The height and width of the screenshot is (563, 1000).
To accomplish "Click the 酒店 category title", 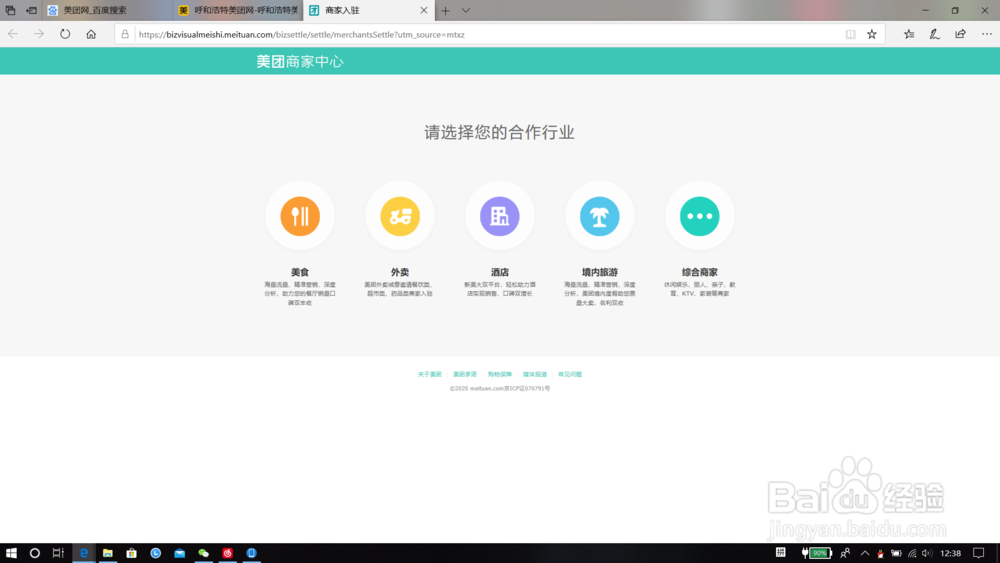I will 499,272.
